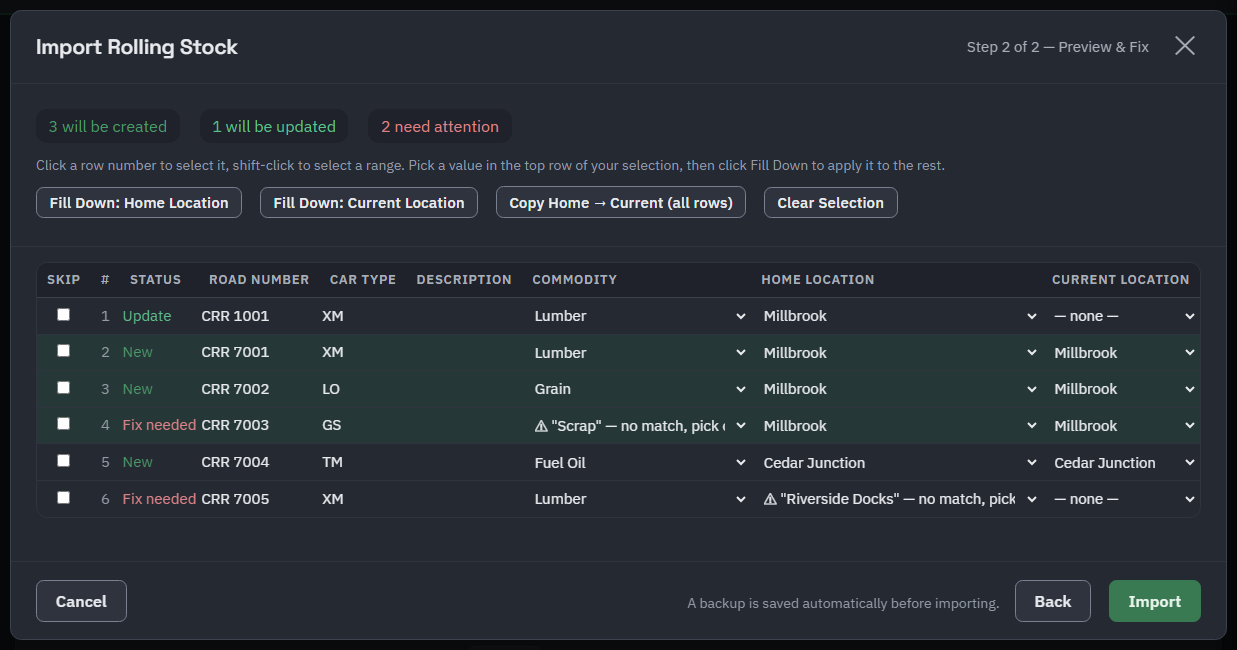The width and height of the screenshot is (1237, 650).
Task: Go Back to previous step
Action: (1053, 601)
